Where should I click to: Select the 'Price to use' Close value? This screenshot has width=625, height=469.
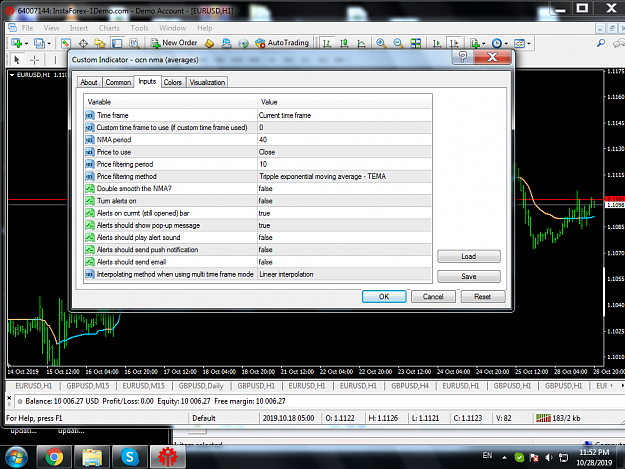click(344, 152)
